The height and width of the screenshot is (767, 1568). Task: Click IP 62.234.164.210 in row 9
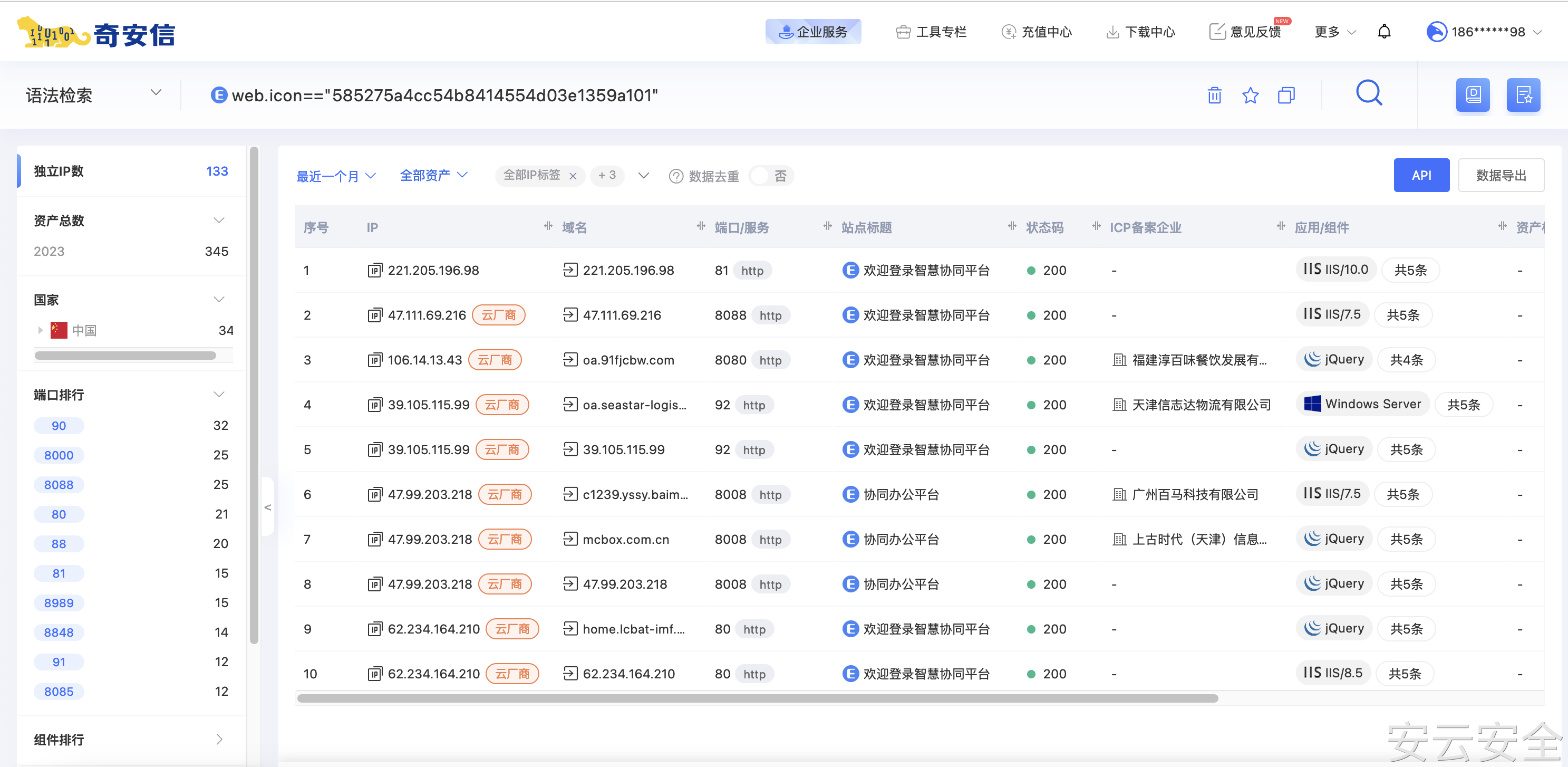click(433, 629)
